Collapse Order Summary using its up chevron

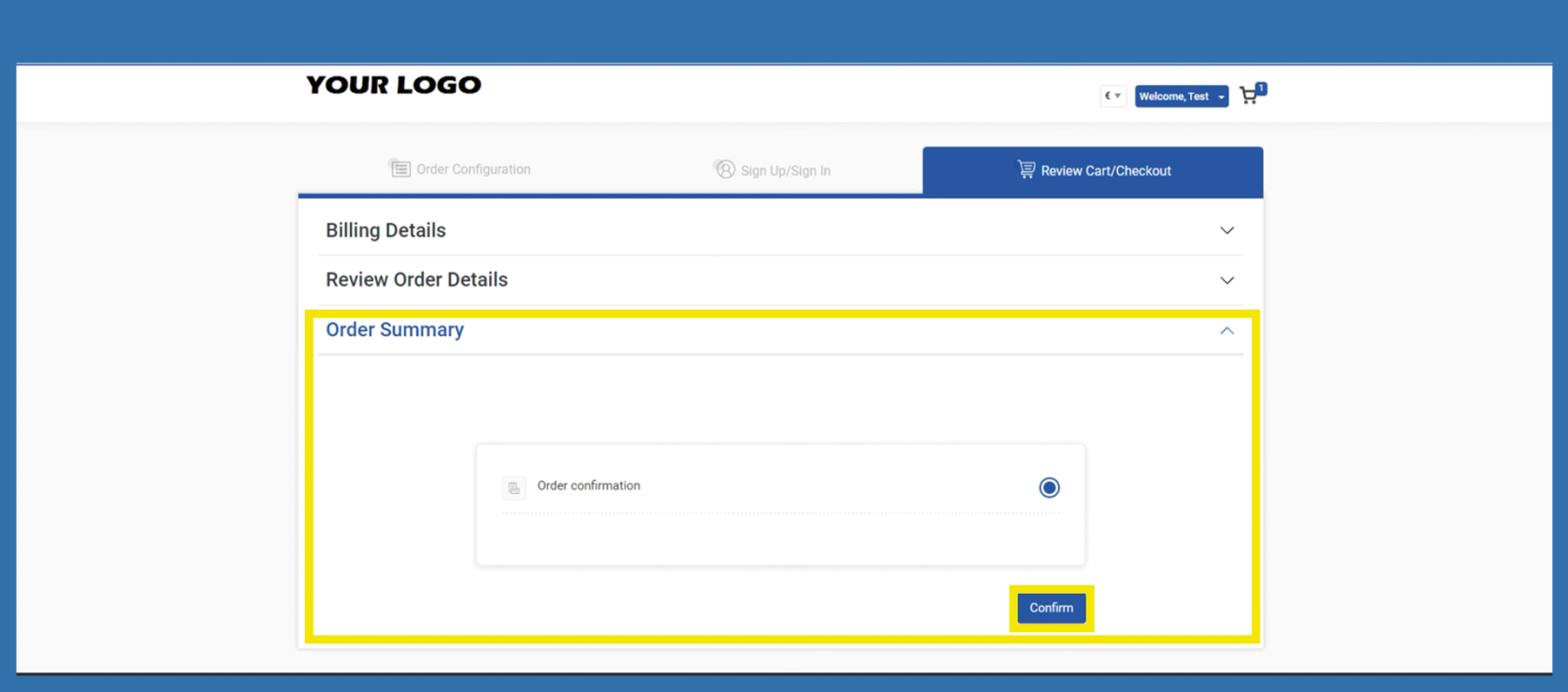point(1226,331)
